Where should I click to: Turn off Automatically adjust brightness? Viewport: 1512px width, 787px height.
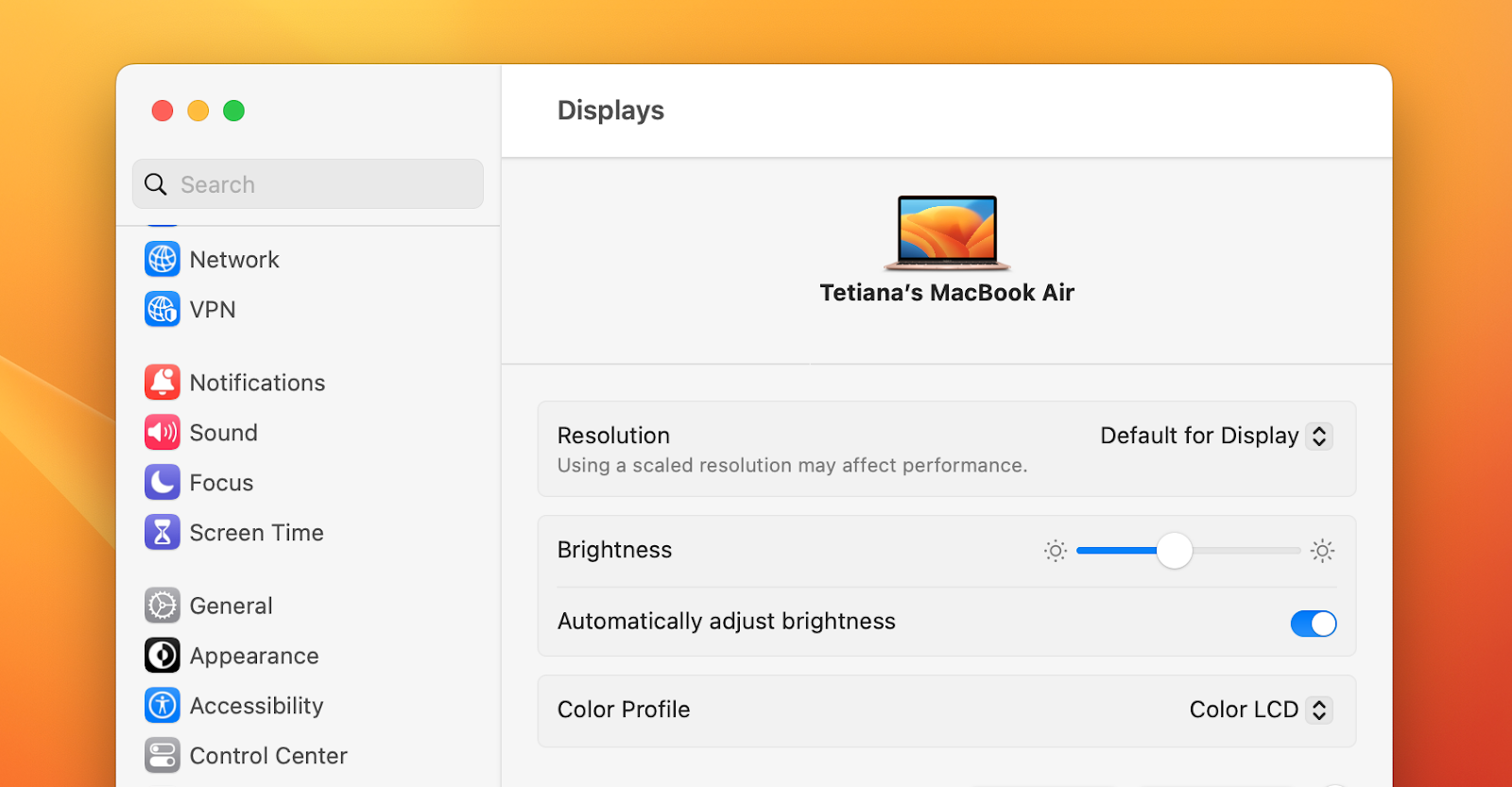click(1314, 624)
